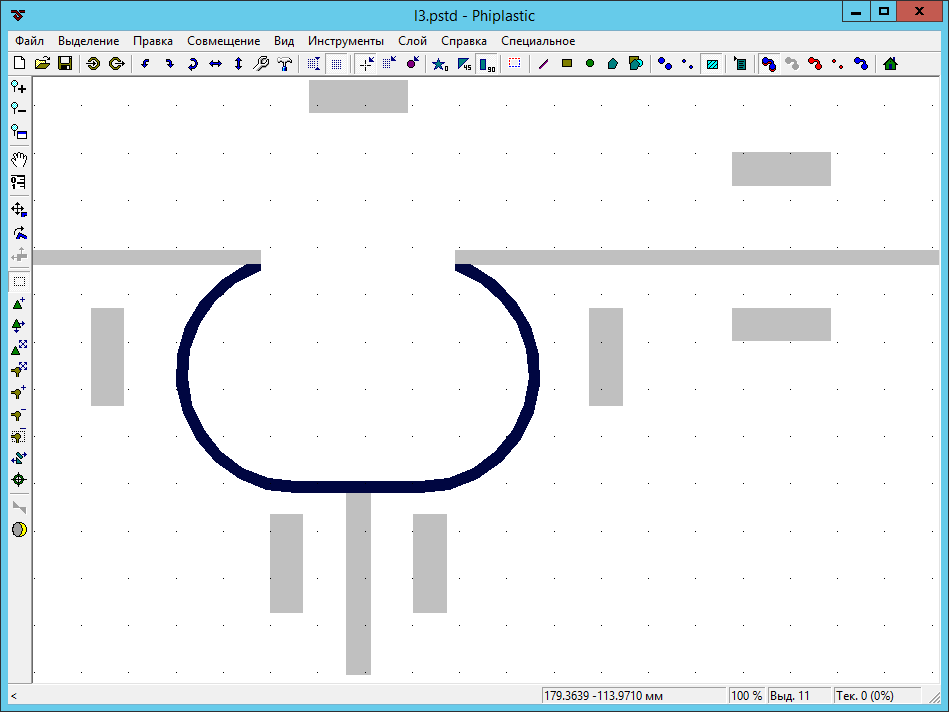Click the blue connected nodes icon

[x=861, y=64]
